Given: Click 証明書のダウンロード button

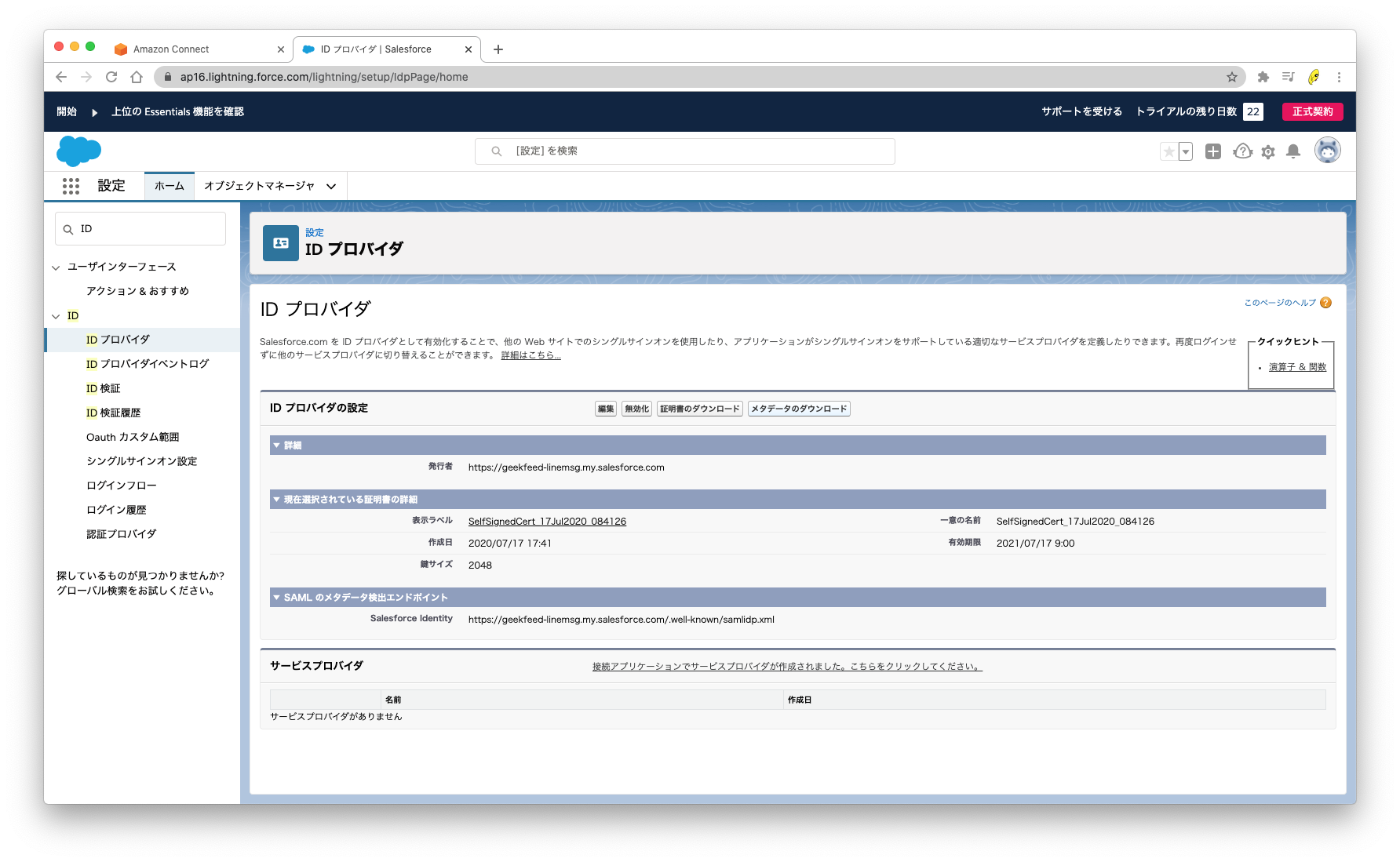Looking at the screenshot, I should tap(700, 409).
